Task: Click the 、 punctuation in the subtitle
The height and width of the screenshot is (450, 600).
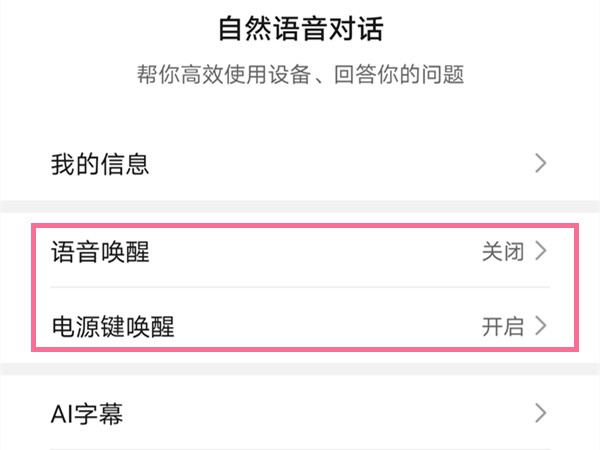Action: tap(312, 77)
